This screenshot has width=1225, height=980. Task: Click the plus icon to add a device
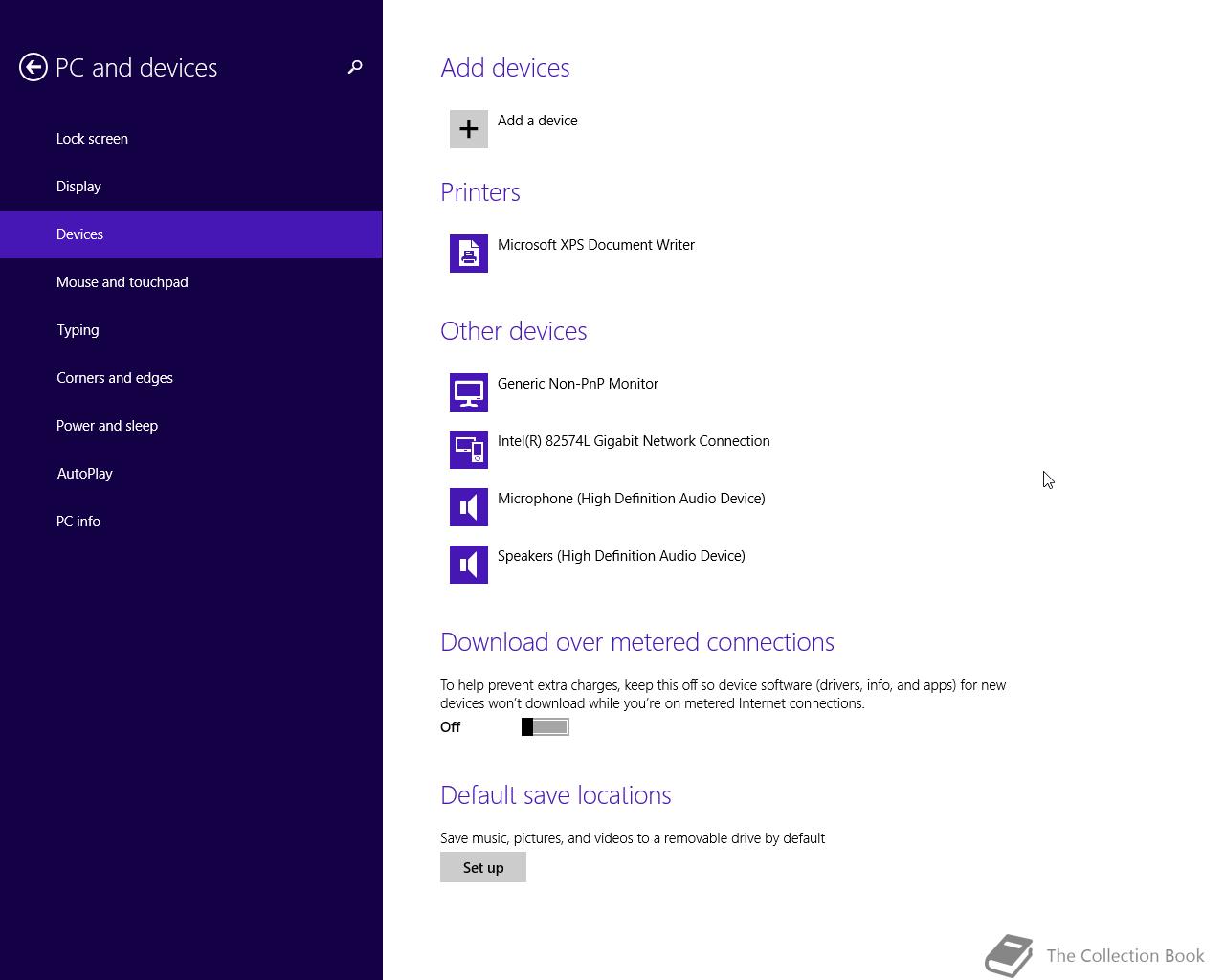pos(469,129)
